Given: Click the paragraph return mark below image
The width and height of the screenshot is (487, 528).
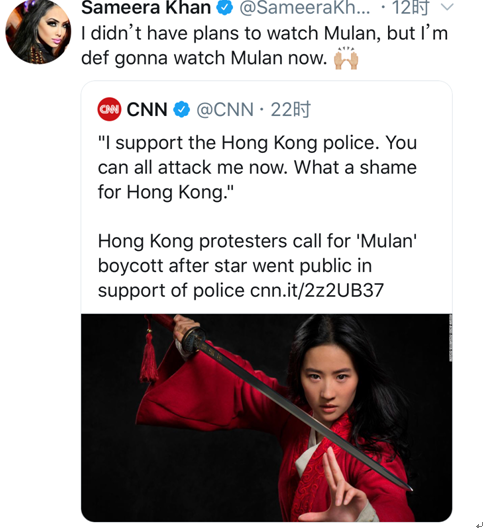Looking at the screenshot, I should (480, 524).
